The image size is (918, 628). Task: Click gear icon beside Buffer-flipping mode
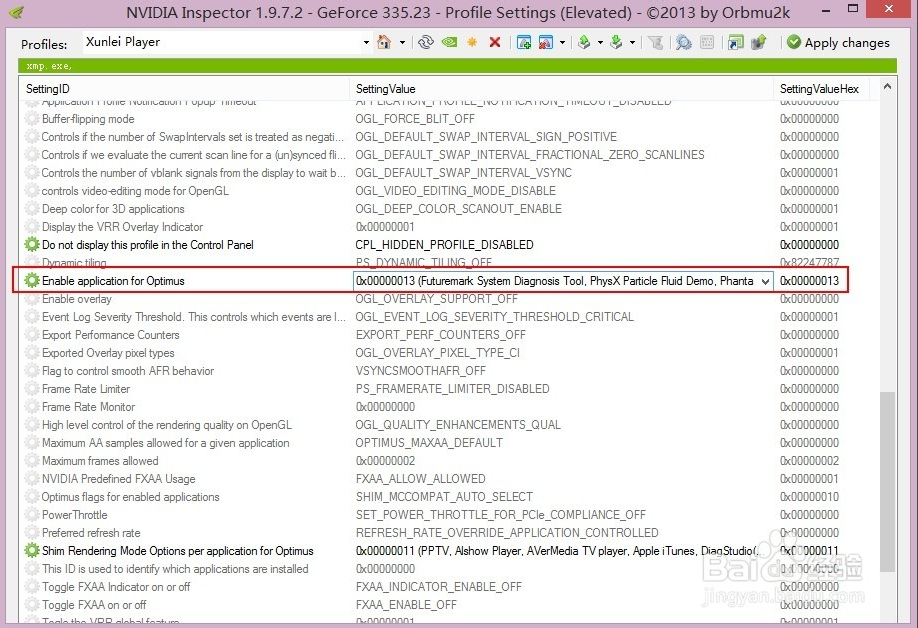(x=32, y=119)
